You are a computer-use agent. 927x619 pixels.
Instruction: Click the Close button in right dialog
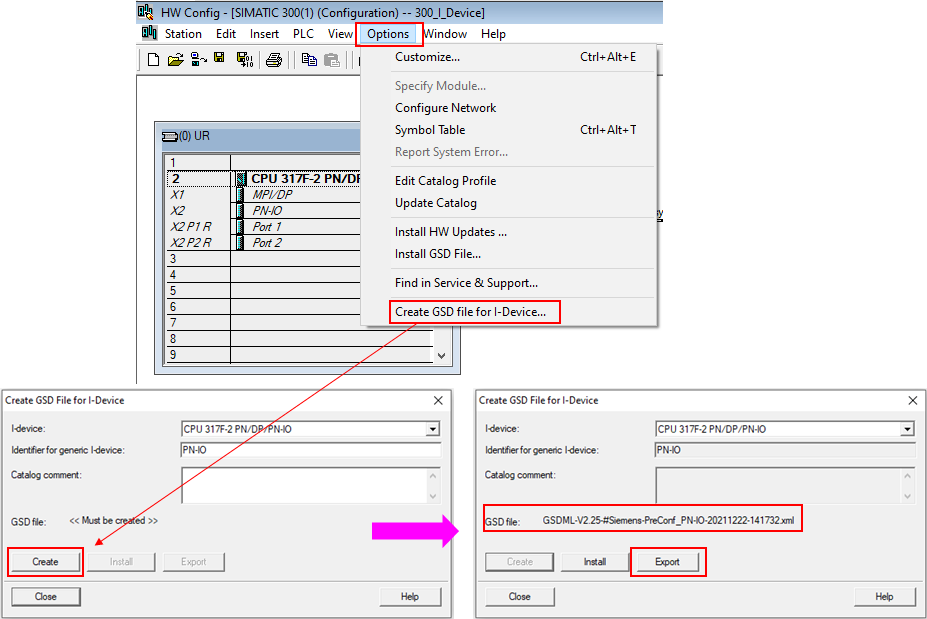click(x=520, y=597)
